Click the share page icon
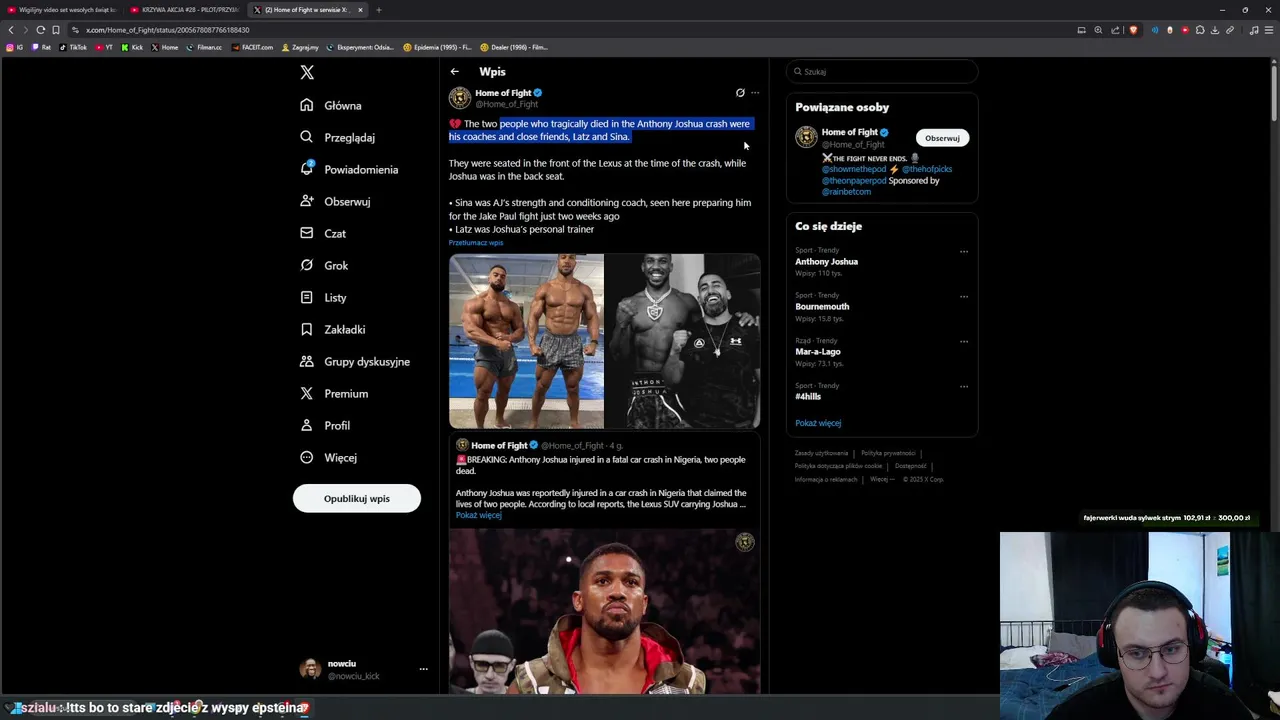This screenshot has width=1280, height=720. coord(1115,30)
